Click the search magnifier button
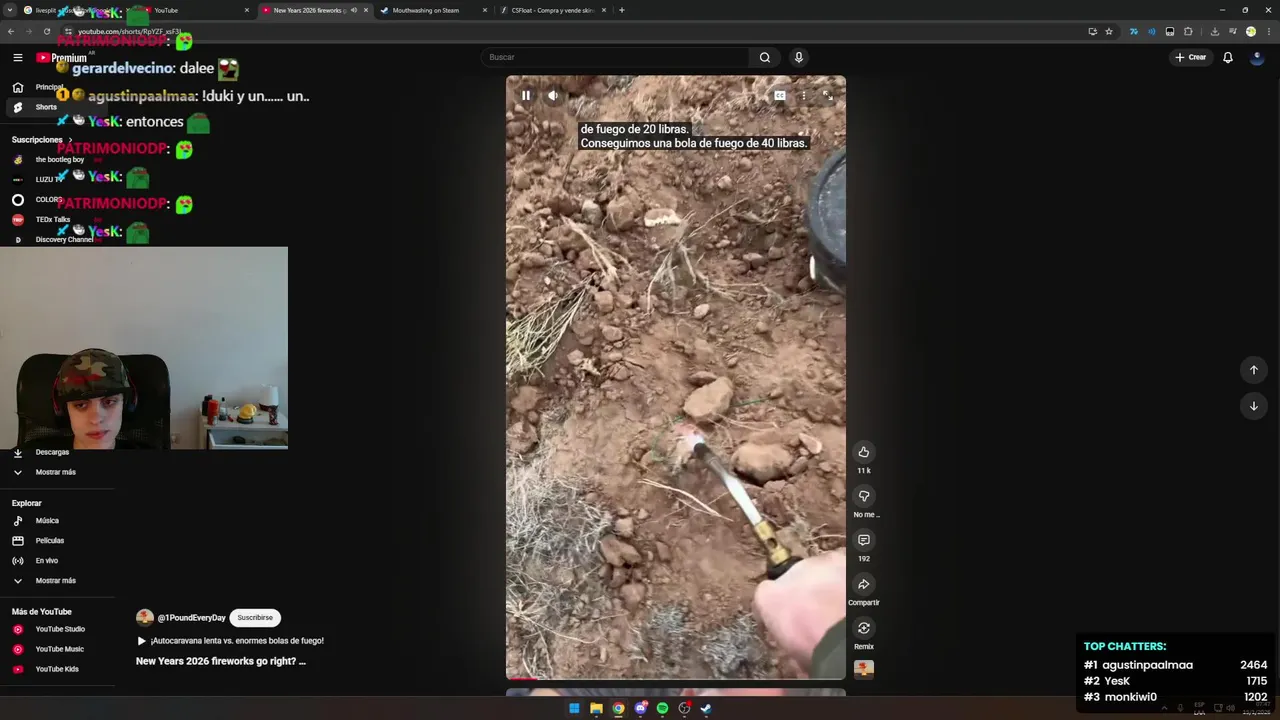The height and width of the screenshot is (720, 1280). pos(765,57)
